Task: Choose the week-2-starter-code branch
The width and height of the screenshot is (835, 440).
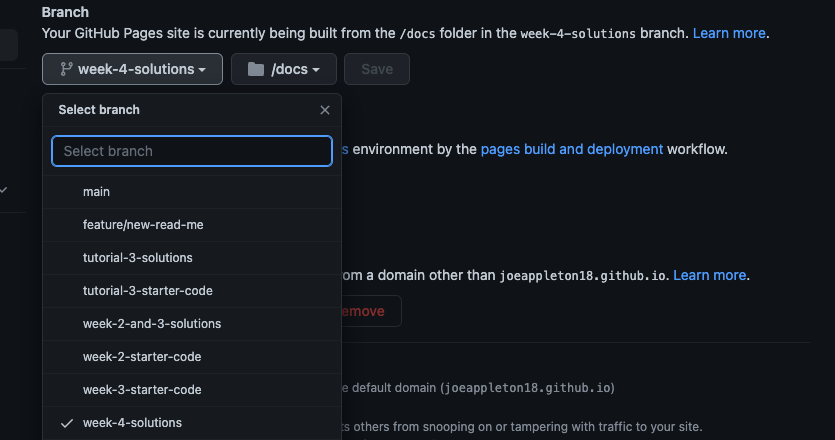Action: point(192,357)
